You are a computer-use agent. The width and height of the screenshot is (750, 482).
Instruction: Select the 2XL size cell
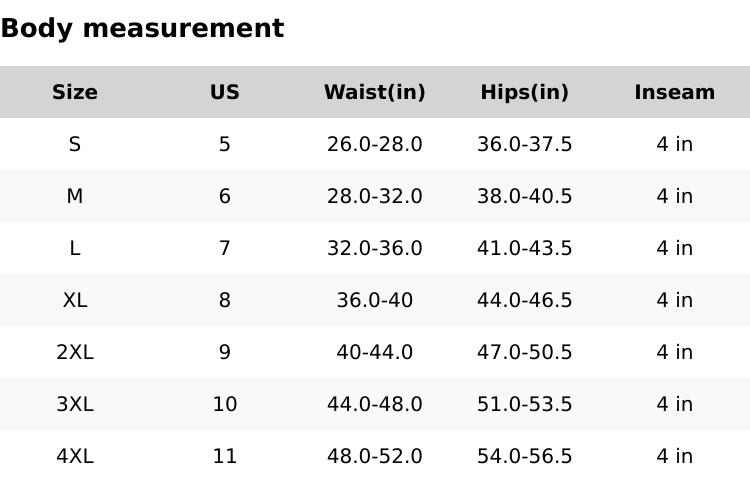tap(75, 353)
